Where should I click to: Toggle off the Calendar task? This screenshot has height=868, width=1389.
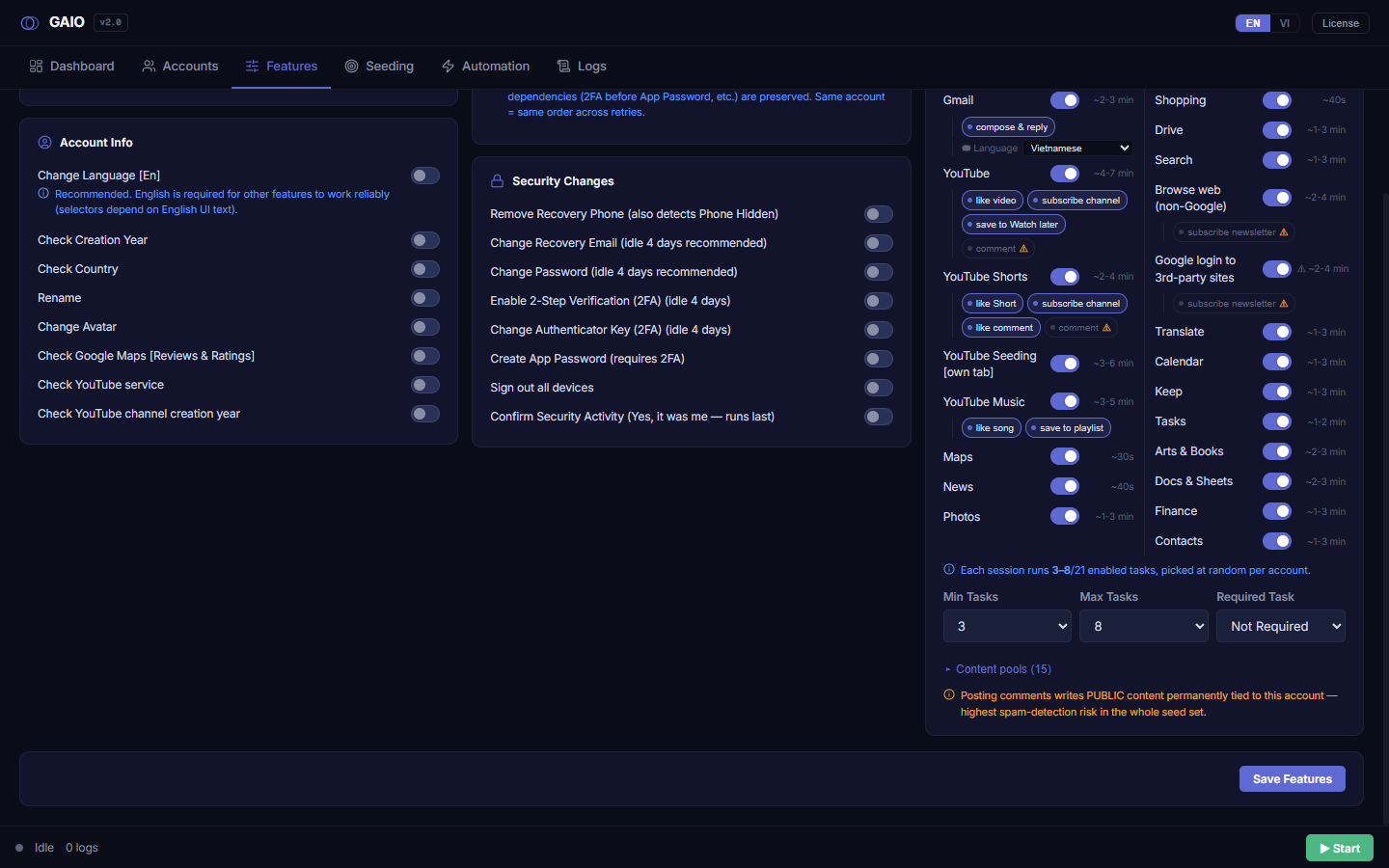pyautogui.click(x=1277, y=362)
